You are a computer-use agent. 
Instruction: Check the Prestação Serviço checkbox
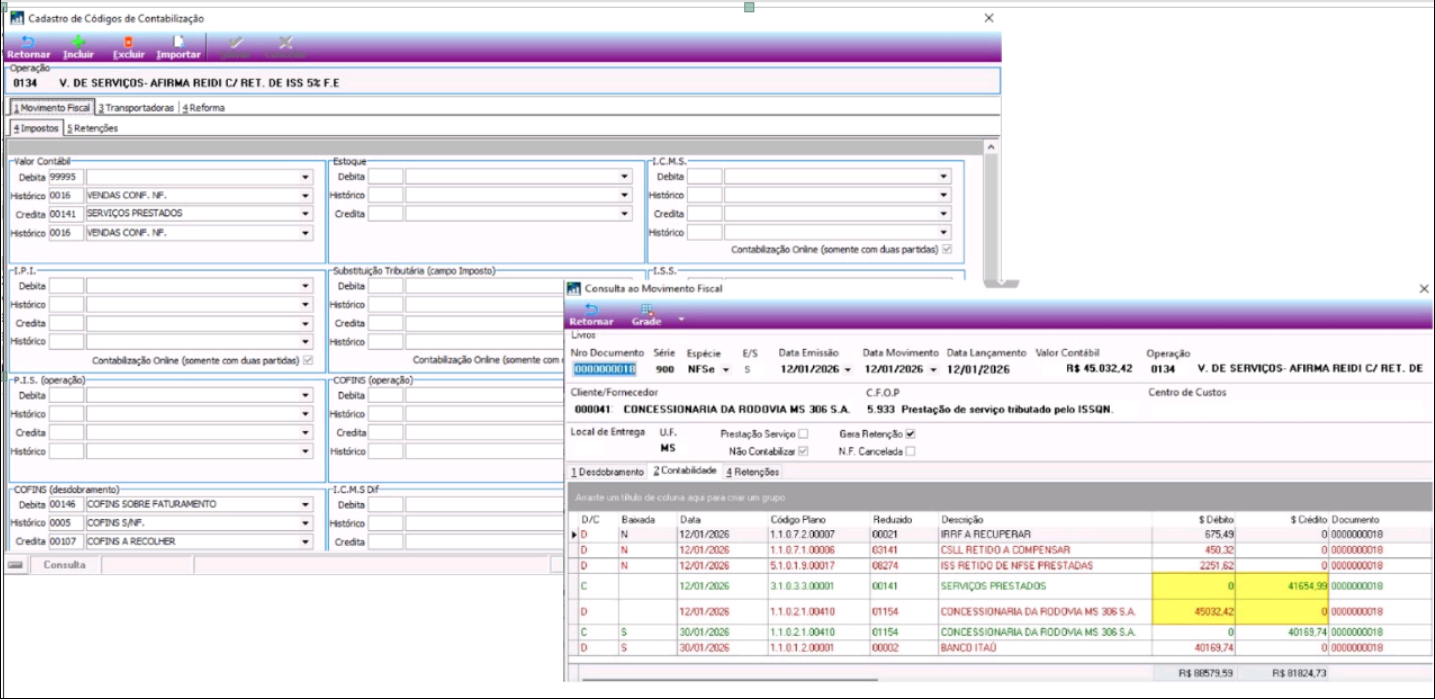[x=803, y=434]
